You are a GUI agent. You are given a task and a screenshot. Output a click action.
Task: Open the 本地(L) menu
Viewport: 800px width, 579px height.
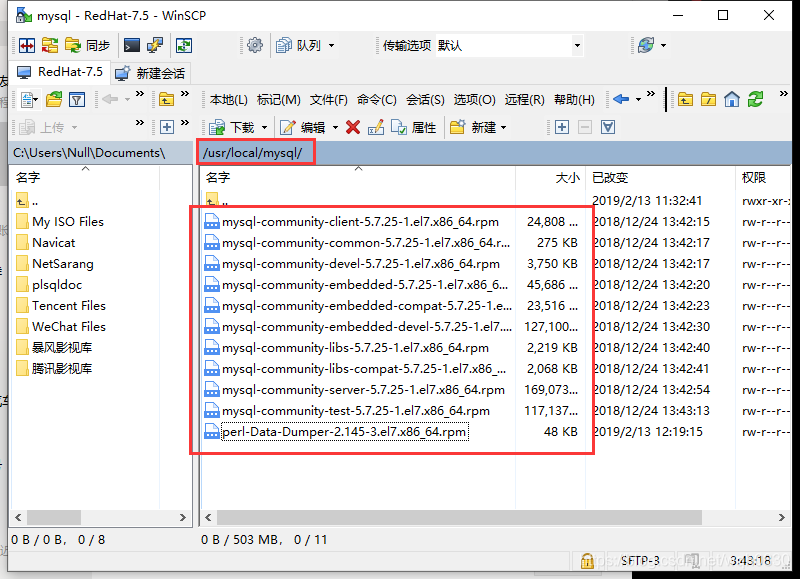pos(229,100)
